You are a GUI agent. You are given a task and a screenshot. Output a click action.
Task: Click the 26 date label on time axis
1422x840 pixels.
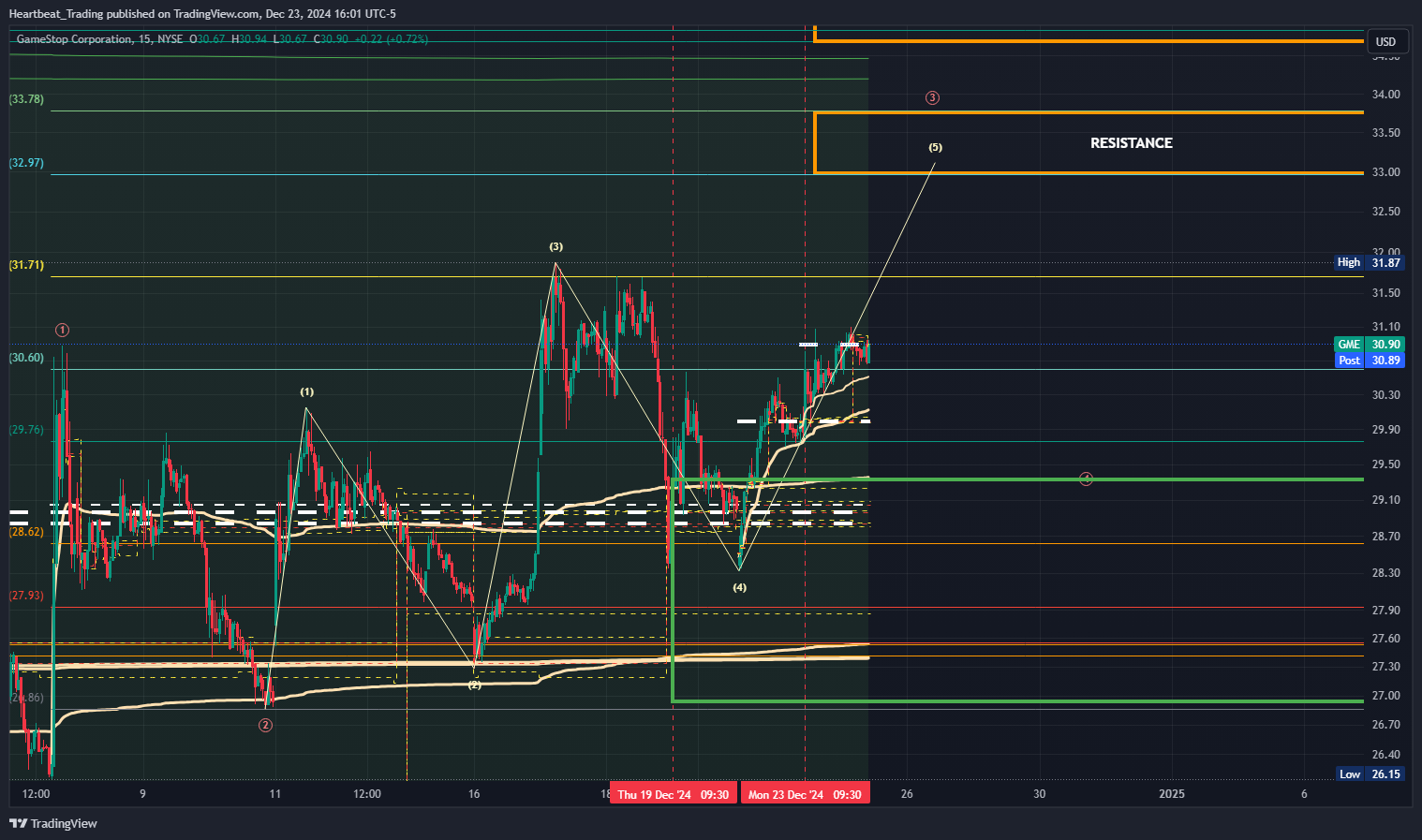point(907,794)
